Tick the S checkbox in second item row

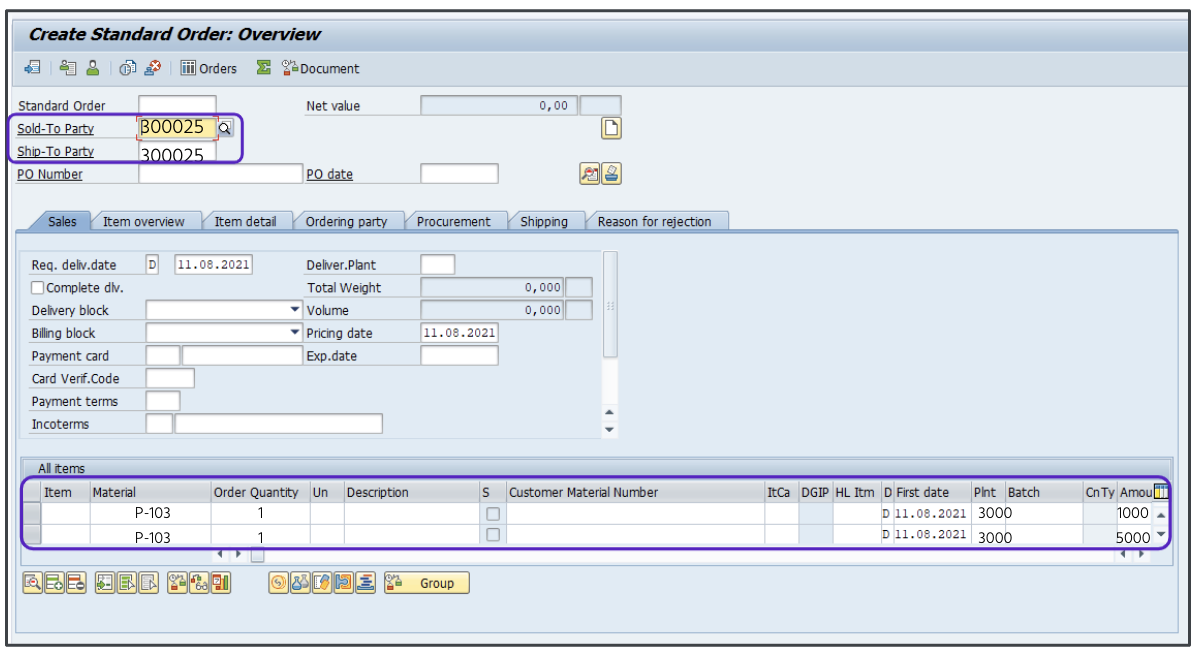pos(492,536)
